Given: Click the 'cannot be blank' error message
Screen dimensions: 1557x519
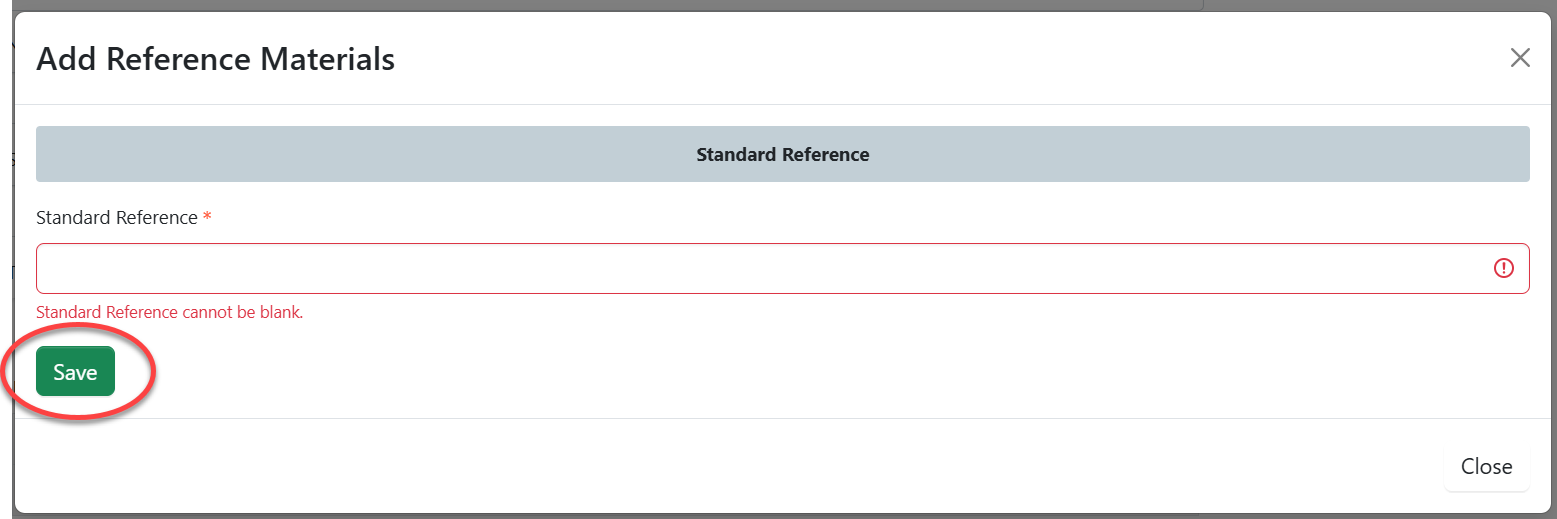Looking at the screenshot, I should click(169, 312).
